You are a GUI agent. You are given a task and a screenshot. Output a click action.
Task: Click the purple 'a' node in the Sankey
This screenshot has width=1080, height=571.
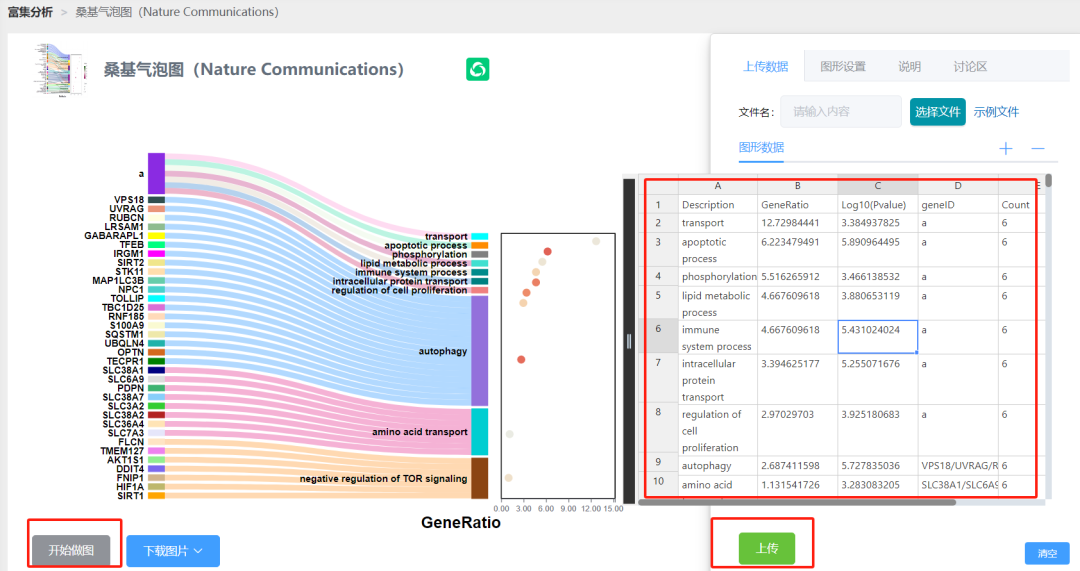156,174
